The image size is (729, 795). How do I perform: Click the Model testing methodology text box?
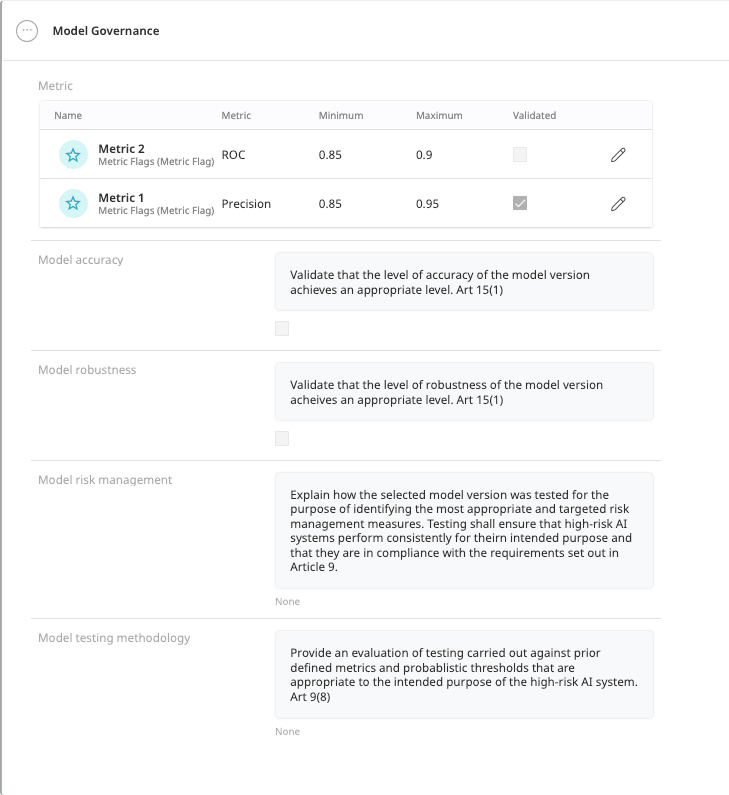click(464, 674)
